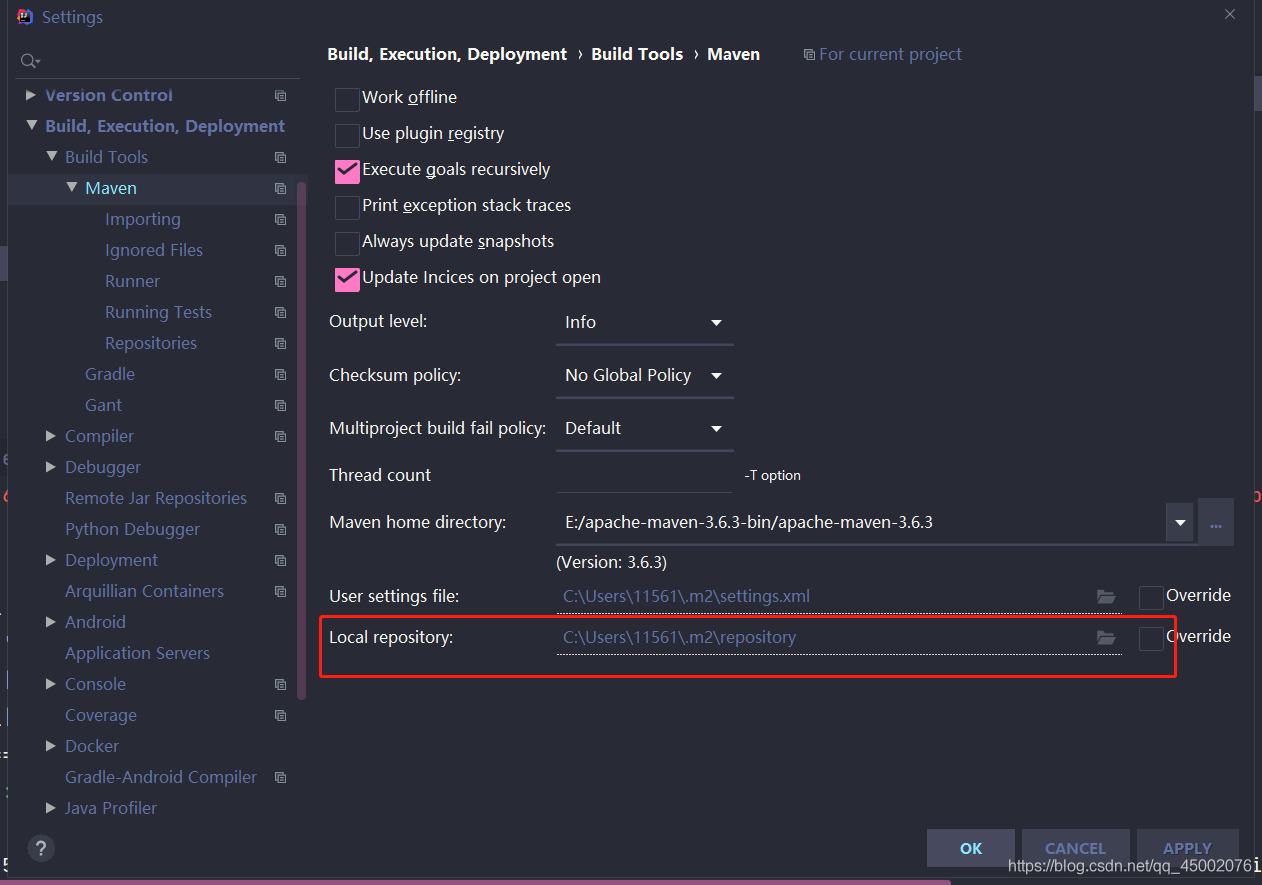Click project-level icon beside Importing
1262x885 pixels.
coord(280,220)
